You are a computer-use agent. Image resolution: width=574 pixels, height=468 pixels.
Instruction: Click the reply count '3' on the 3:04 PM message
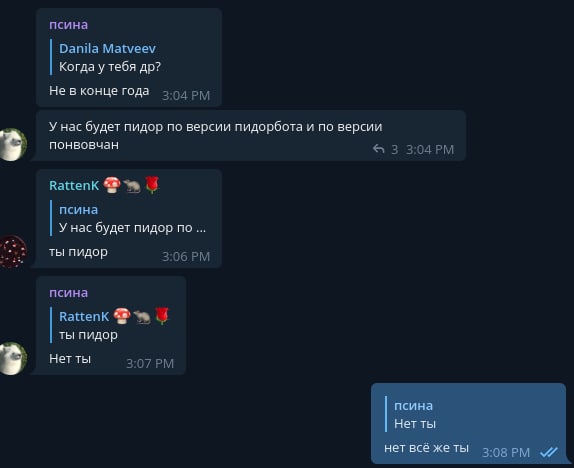(x=395, y=149)
